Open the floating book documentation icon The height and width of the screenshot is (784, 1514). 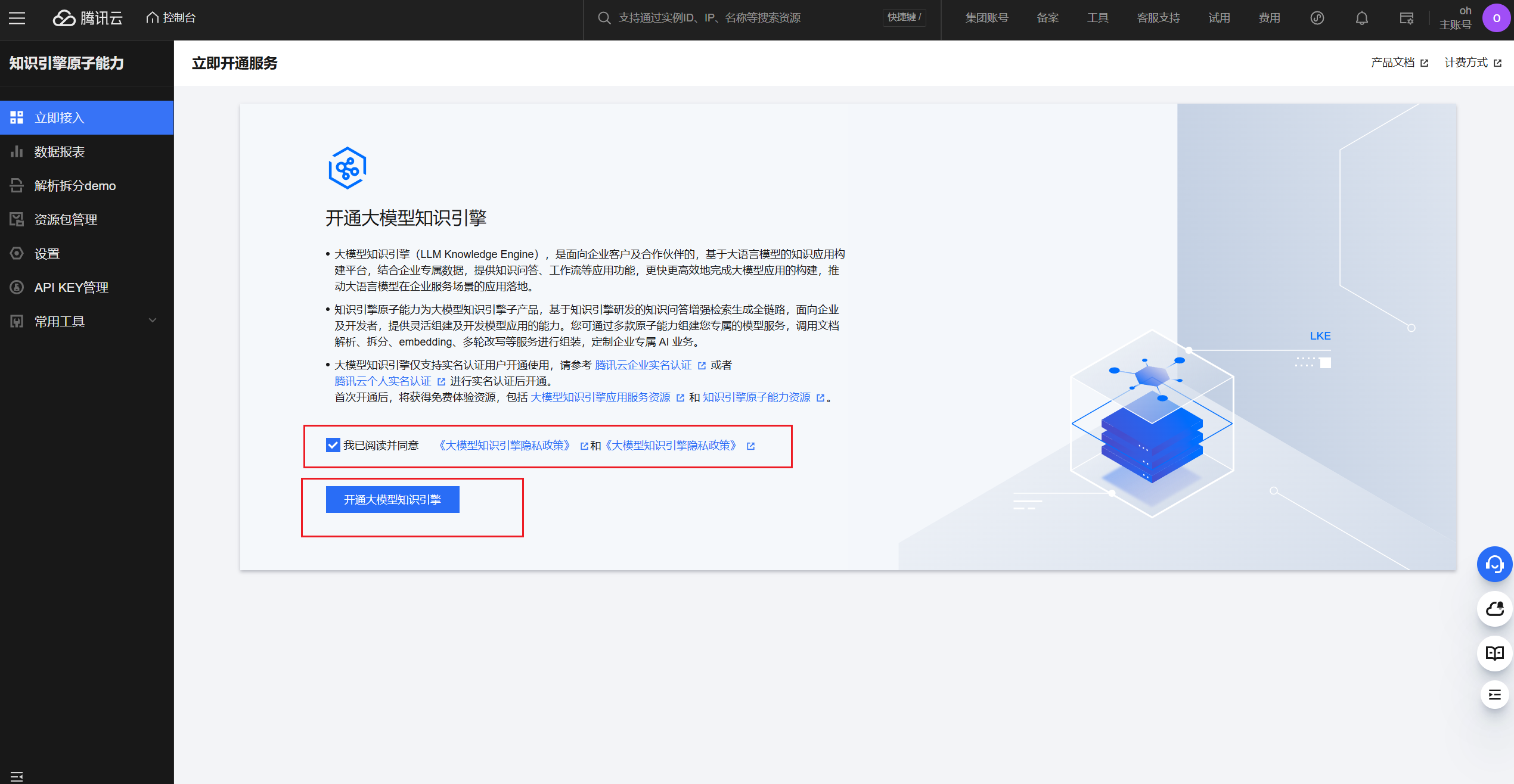click(x=1494, y=654)
